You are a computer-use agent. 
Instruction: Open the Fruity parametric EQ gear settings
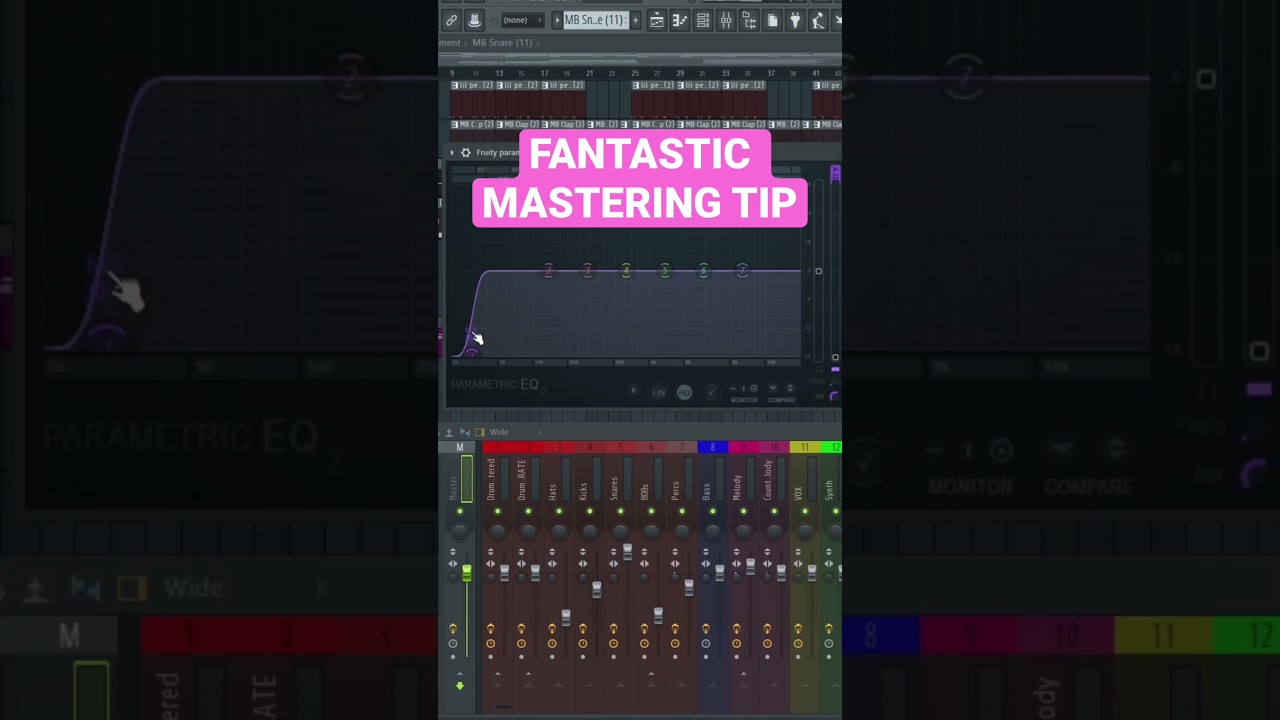pos(465,153)
